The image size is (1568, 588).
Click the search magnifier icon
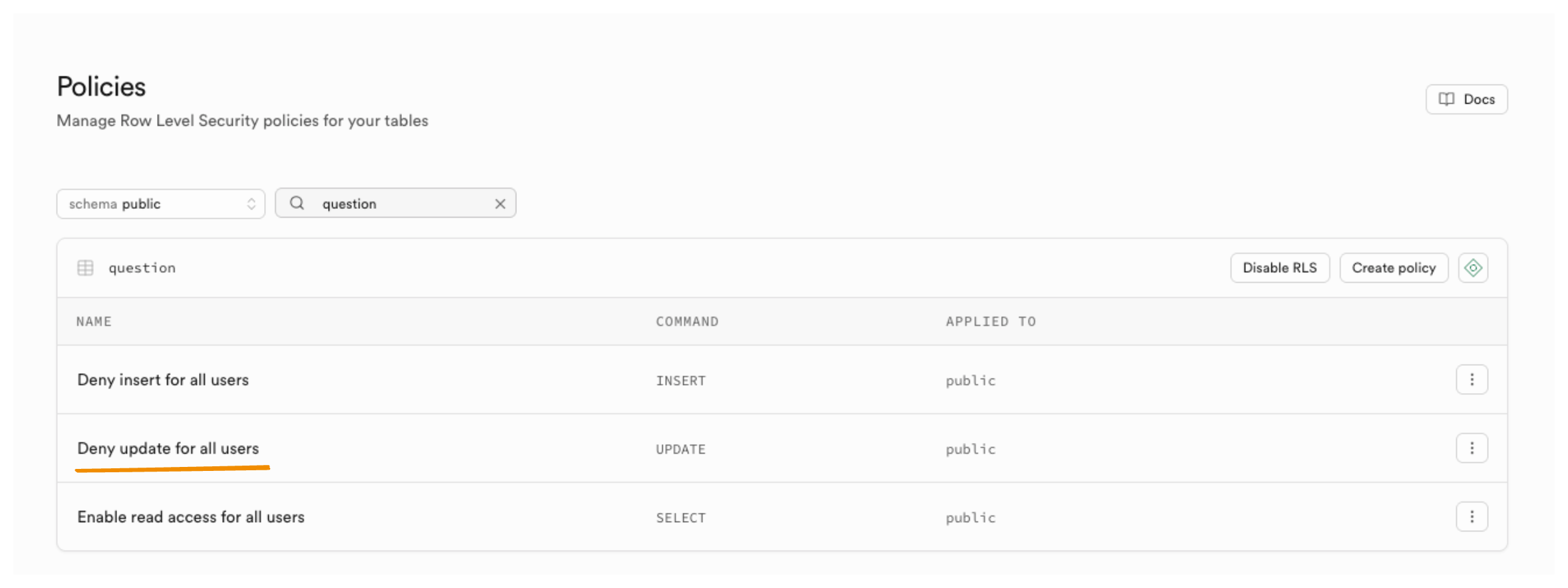tap(297, 204)
